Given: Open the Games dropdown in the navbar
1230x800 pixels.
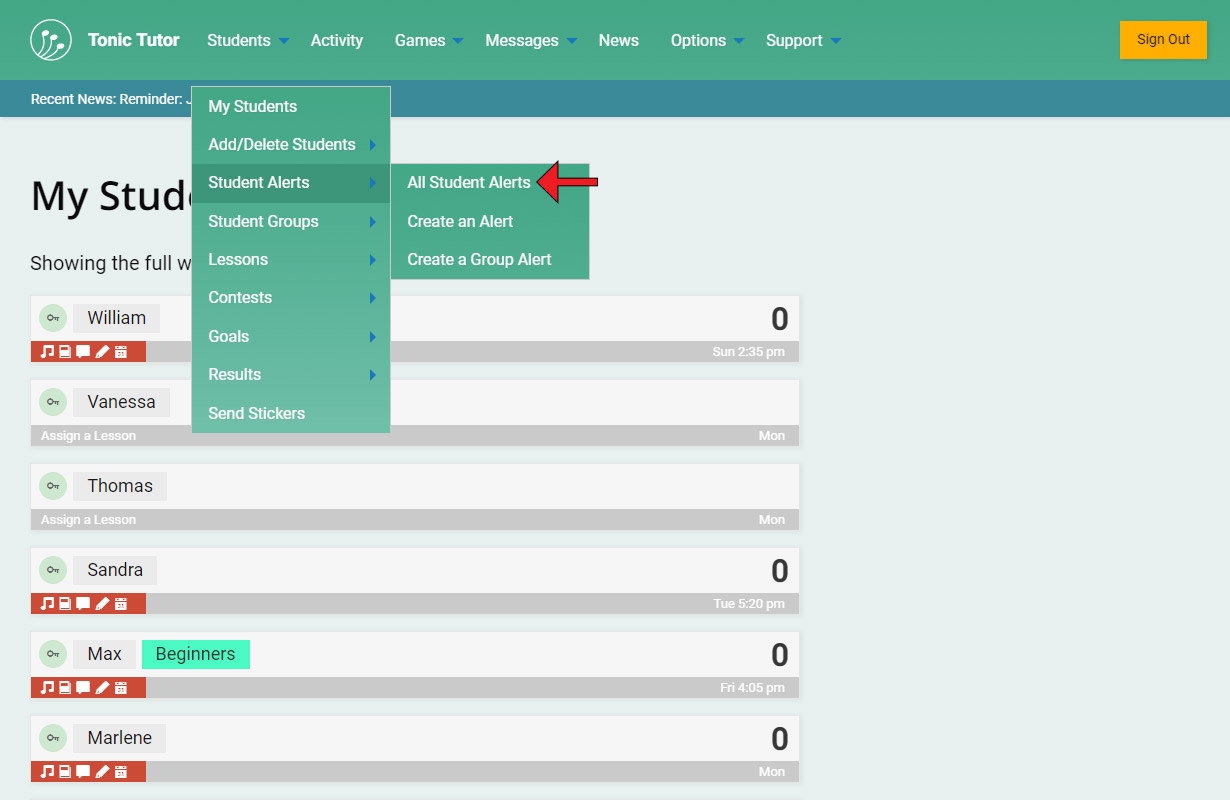Looking at the screenshot, I should click(428, 41).
